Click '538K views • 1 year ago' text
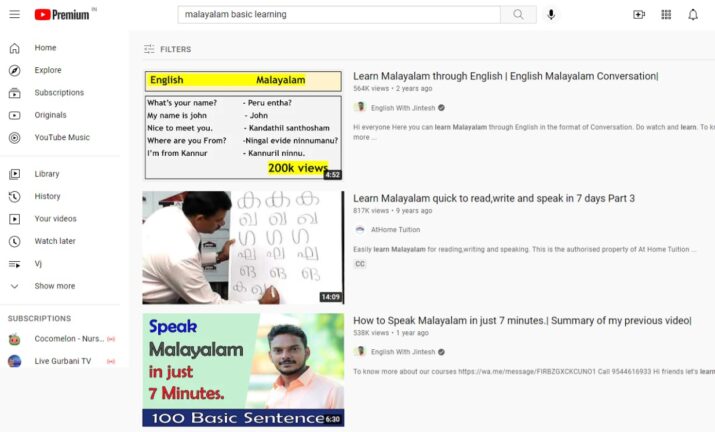This screenshot has height=432, width=715. pos(391,333)
